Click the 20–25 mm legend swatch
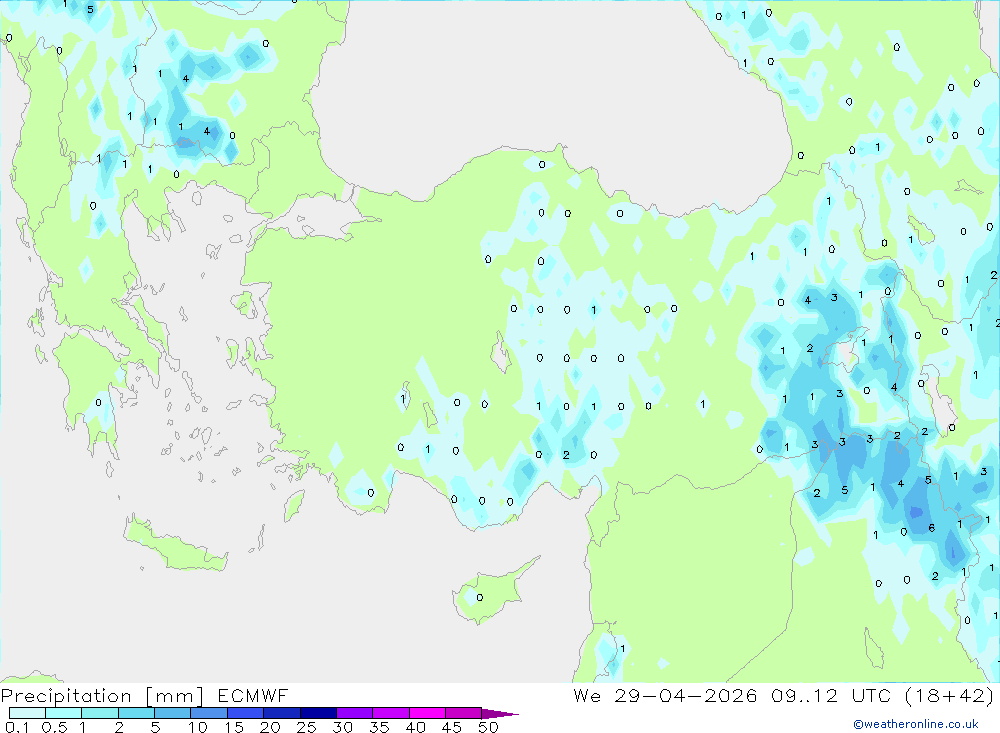 [x=282, y=713]
